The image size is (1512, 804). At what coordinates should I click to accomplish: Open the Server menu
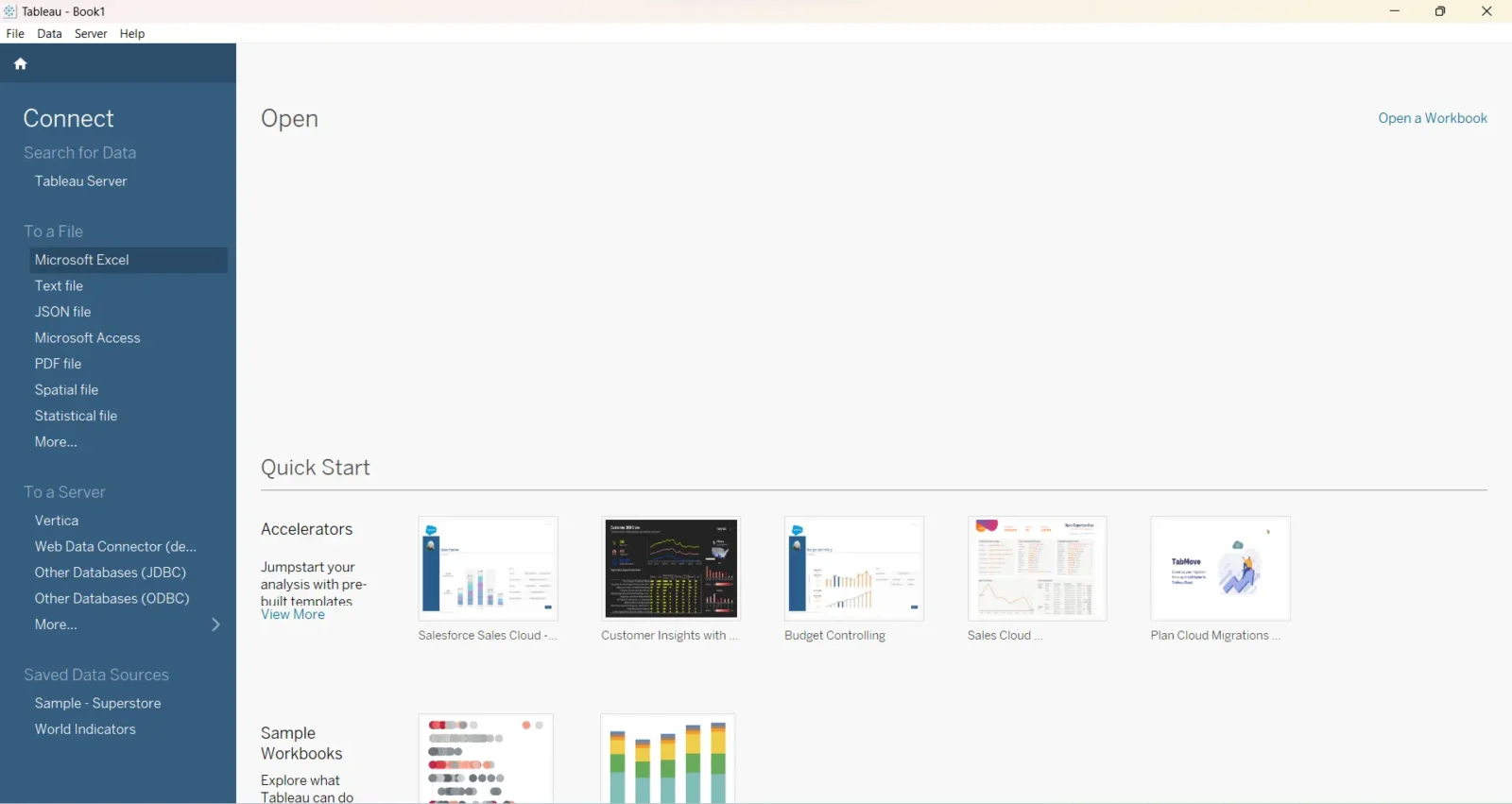[x=91, y=33]
